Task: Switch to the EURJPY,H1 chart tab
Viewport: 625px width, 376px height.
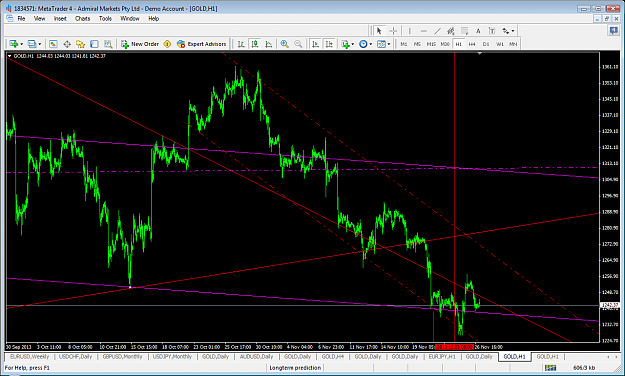Action: tap(442, 356)
